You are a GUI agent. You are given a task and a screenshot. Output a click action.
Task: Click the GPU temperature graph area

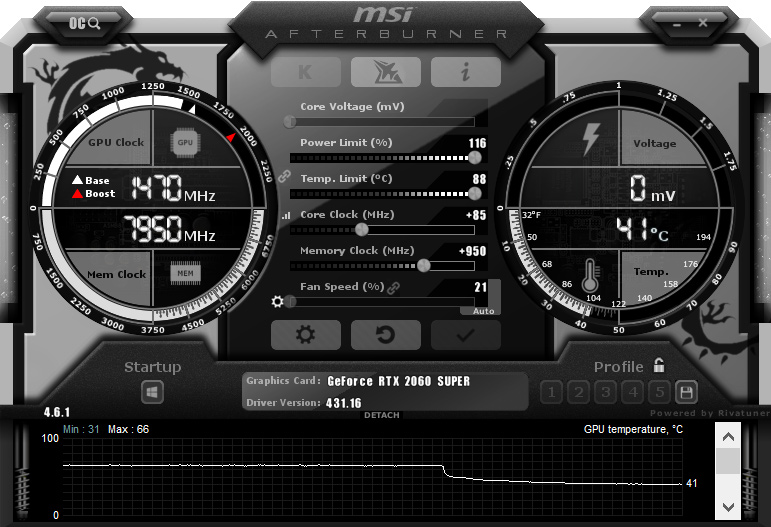(372, 476)
